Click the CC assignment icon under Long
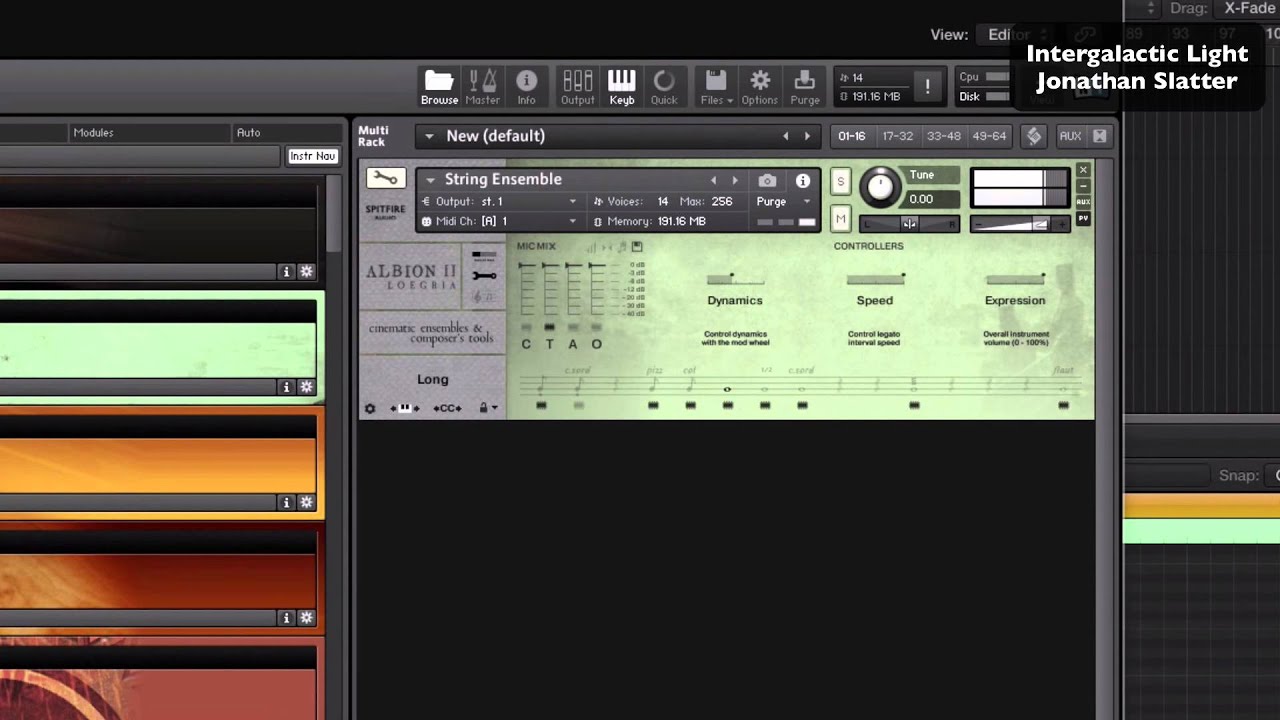Viewport: 1280px width, 720px height. [x=447, y=408]
